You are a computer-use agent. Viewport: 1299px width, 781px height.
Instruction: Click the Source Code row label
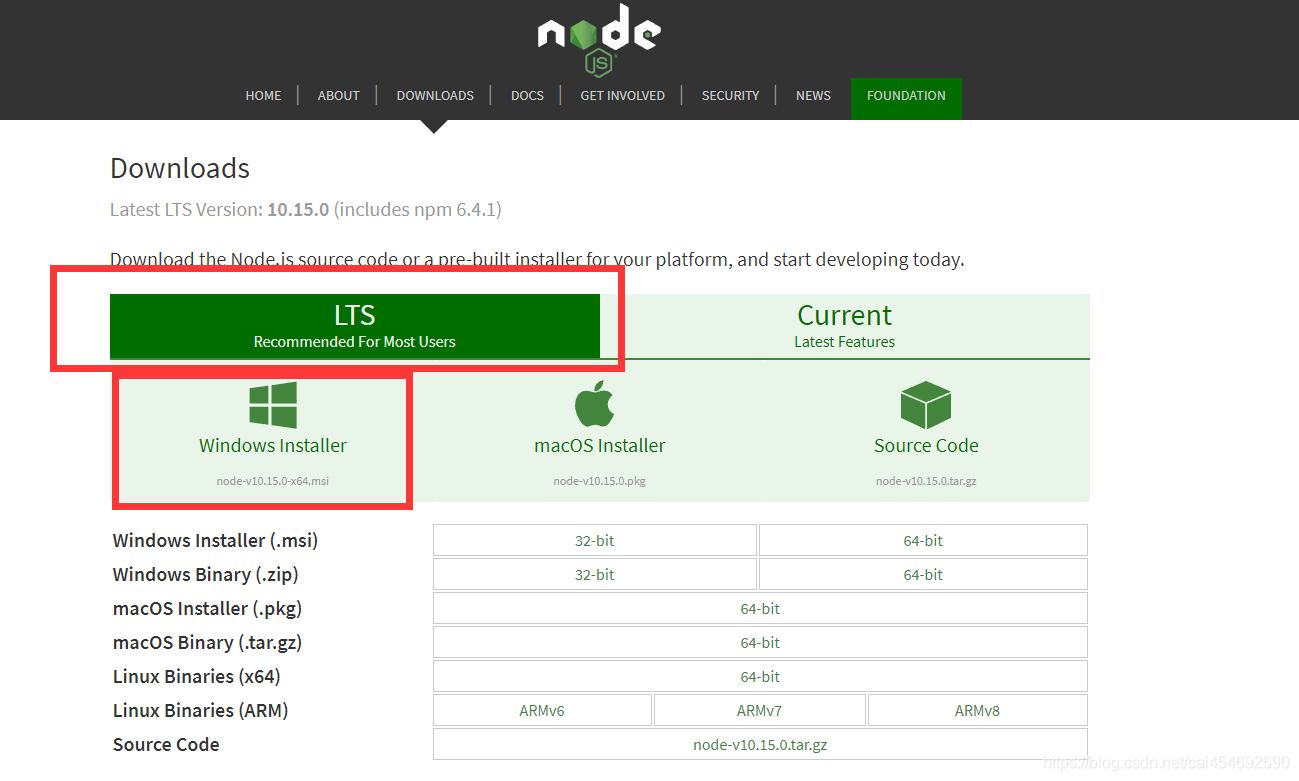pos(166,745)
